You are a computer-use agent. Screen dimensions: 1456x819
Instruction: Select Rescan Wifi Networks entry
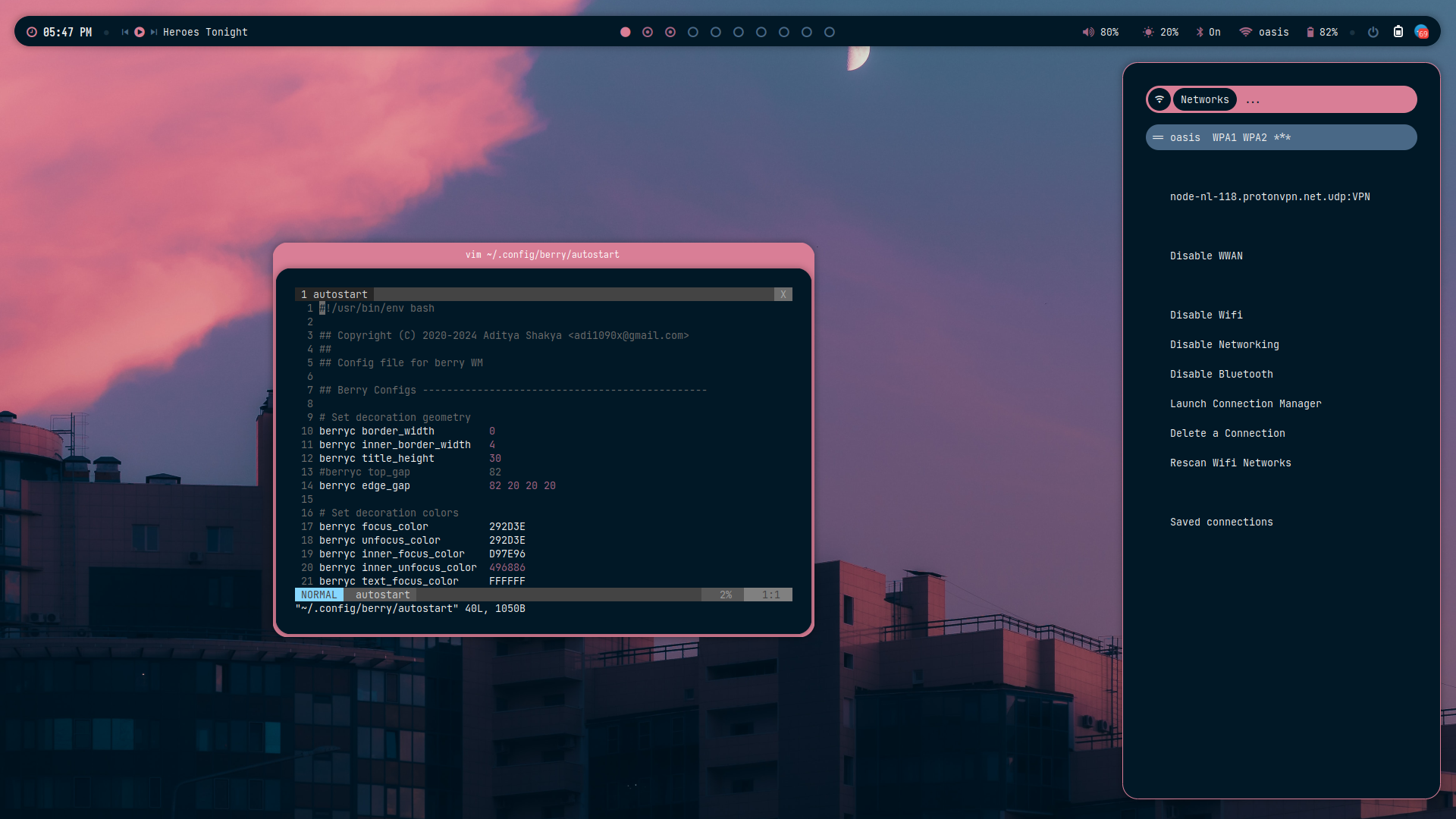1230,463
